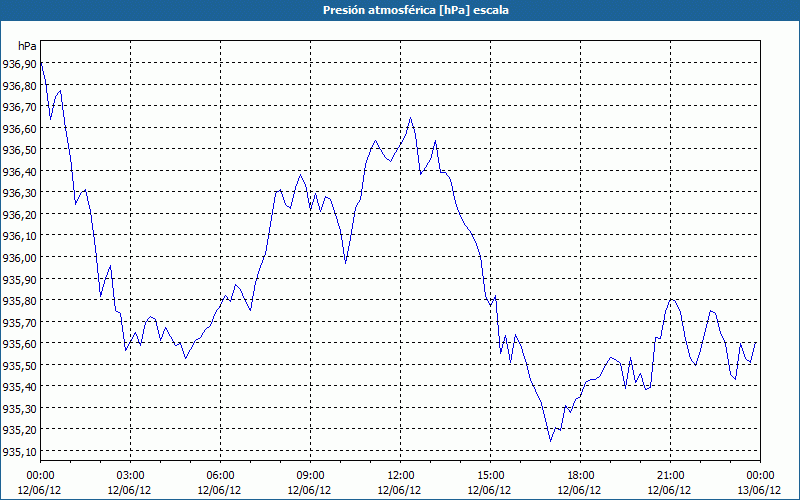Click the 936,90 y-axis value
This screenshot has height=500, width=800.
(x=19, y=64)
